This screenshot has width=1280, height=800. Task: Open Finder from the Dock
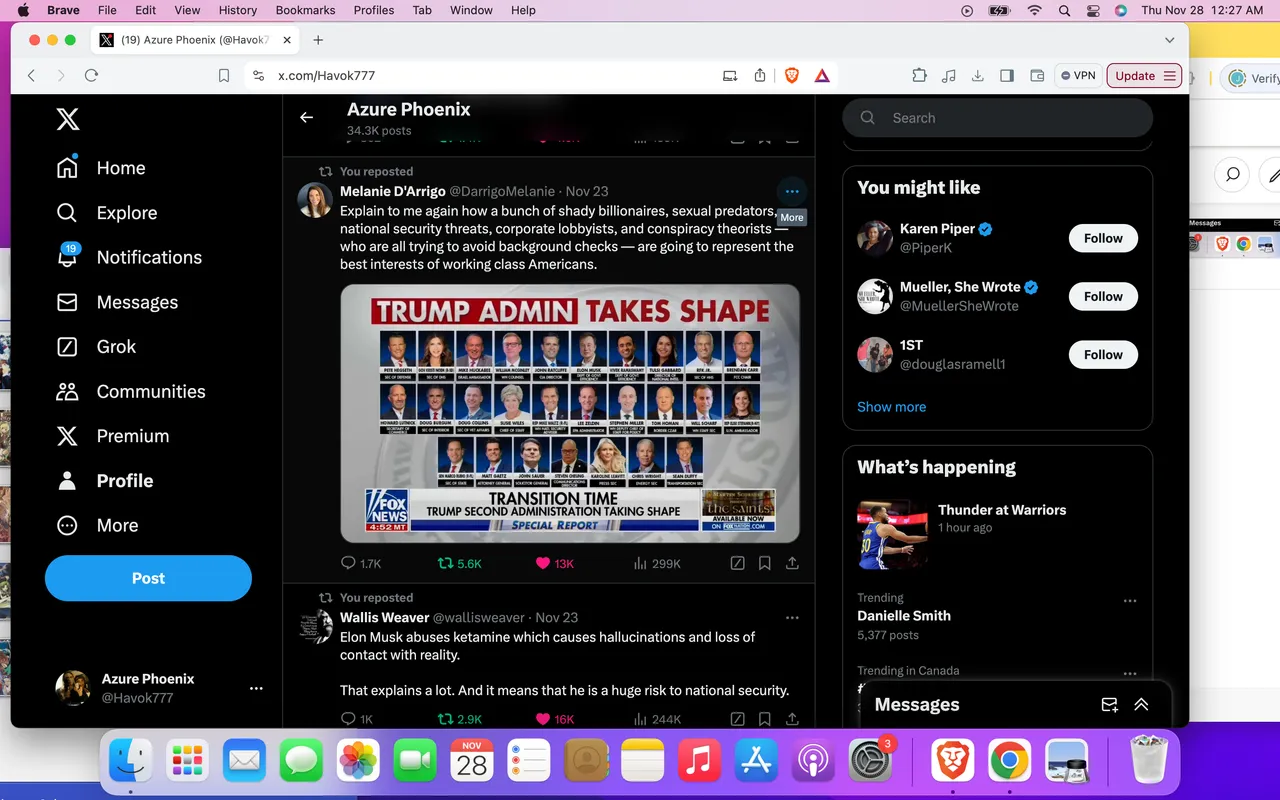131,762
